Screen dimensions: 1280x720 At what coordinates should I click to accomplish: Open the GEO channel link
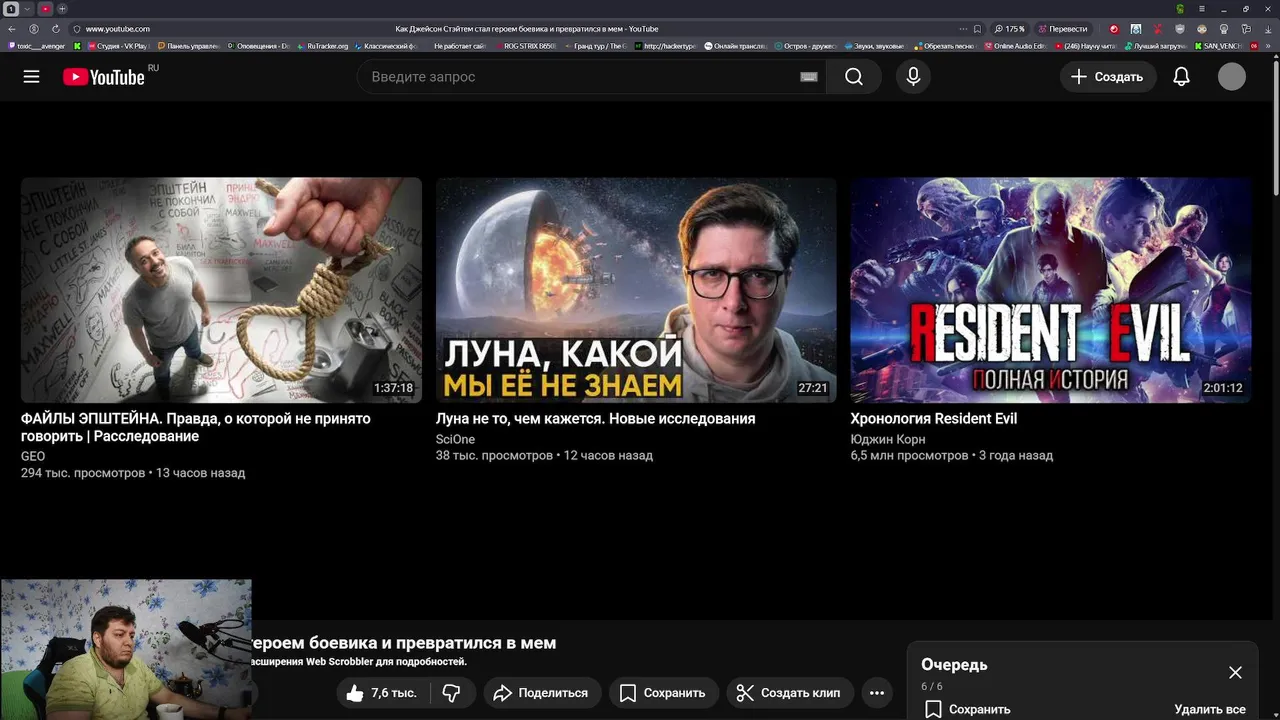pyautogui.click(x=33, y=456)
